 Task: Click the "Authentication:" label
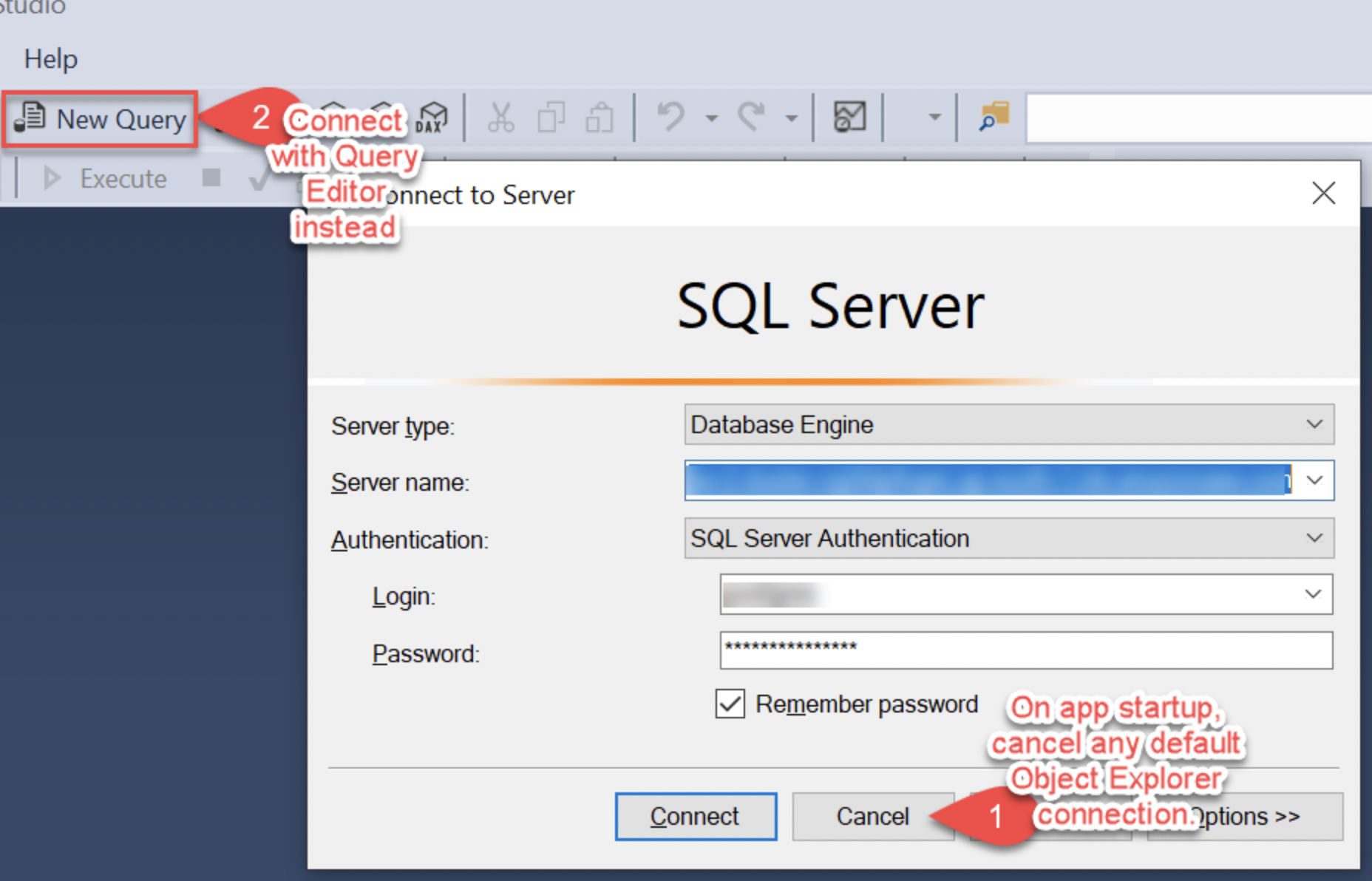pos(410,540)
